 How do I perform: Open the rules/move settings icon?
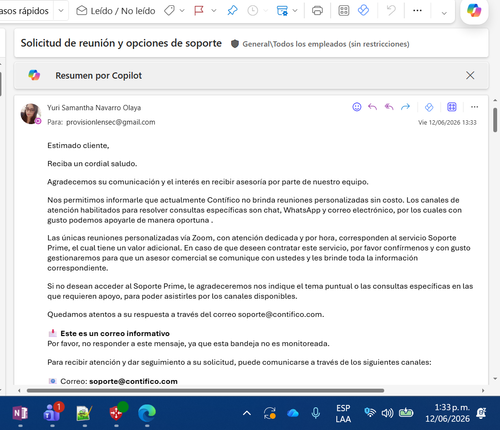(x=282, y=11)
